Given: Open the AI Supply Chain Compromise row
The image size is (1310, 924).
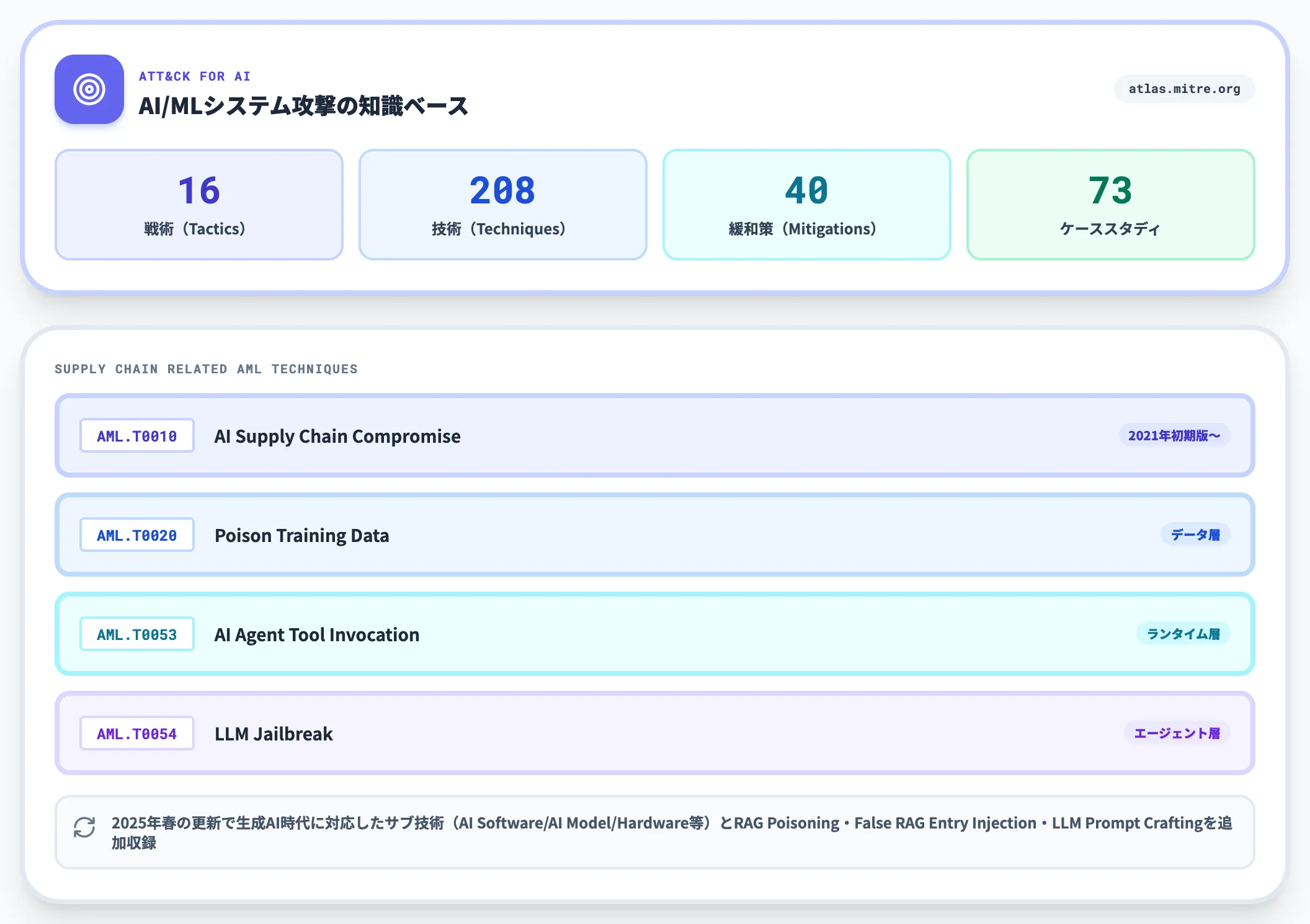Looking at the screenshot, I should 655,436.
